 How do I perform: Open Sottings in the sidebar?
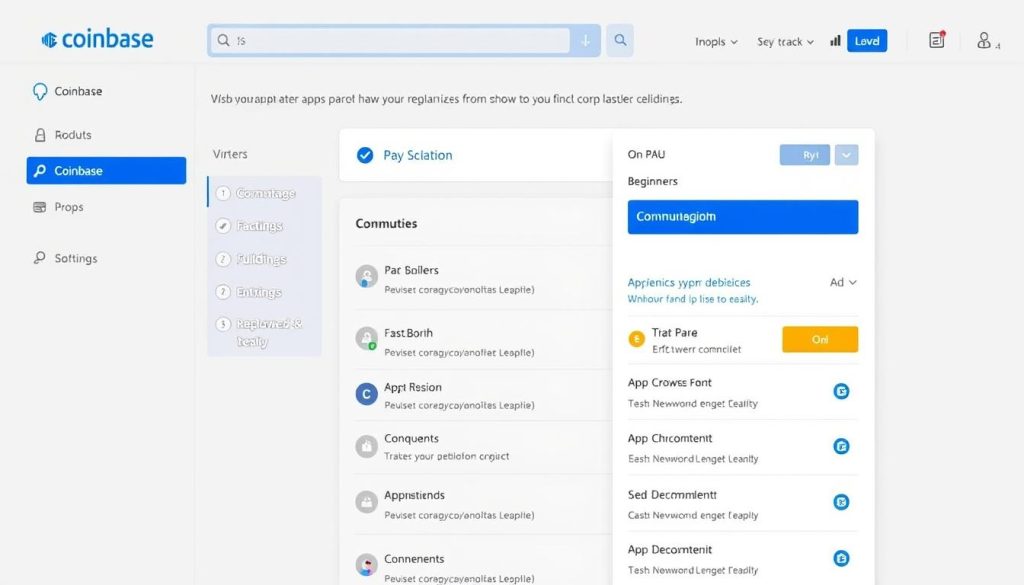coord(65,259)
